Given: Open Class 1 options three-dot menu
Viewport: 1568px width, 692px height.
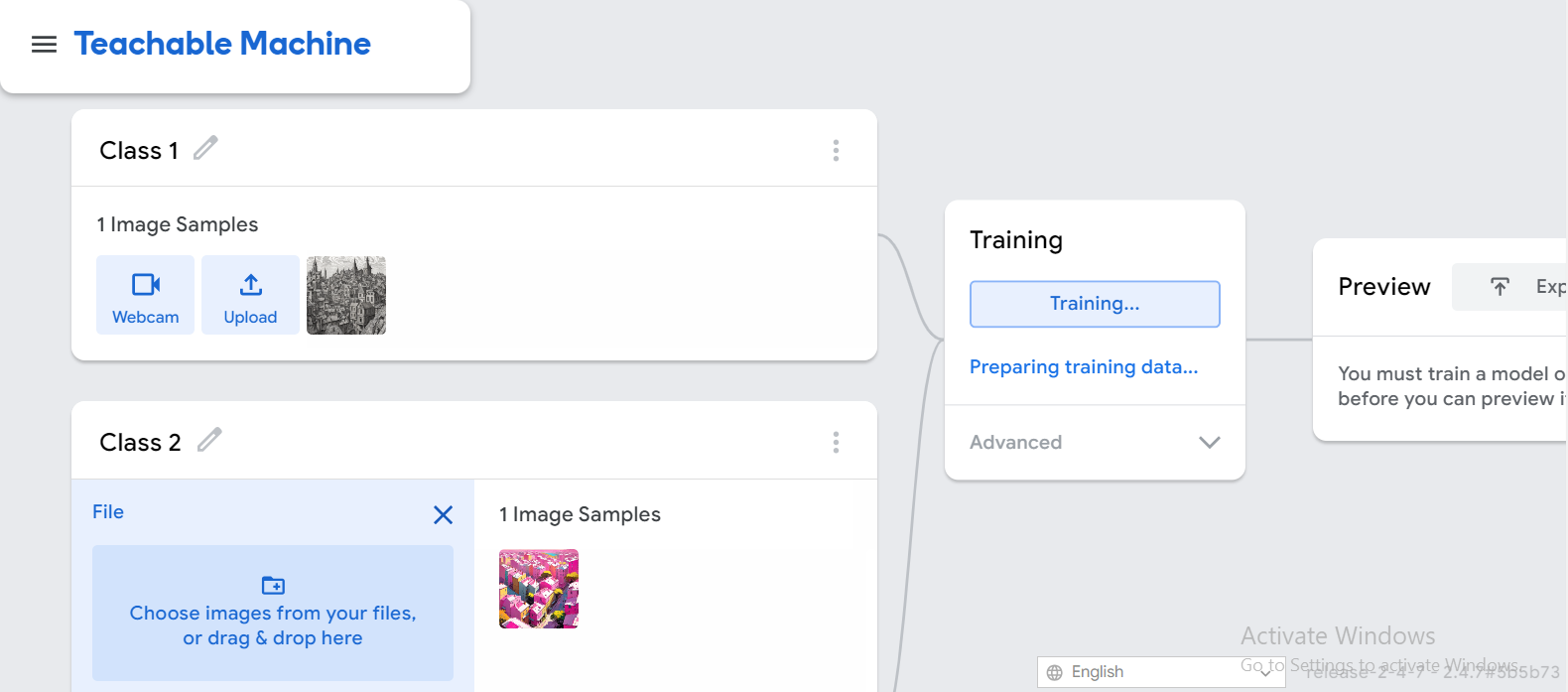Looking at the screenshot, I should pyautogui.click(x=836, y=150).
